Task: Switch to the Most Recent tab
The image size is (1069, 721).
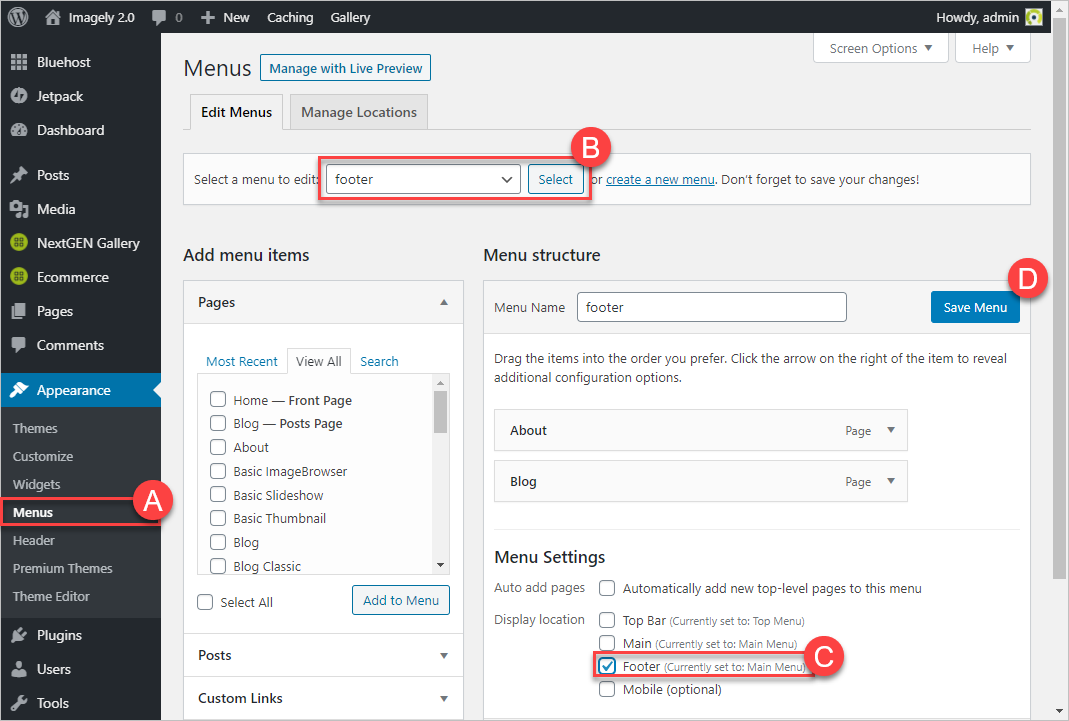Action: pos(241,361)
